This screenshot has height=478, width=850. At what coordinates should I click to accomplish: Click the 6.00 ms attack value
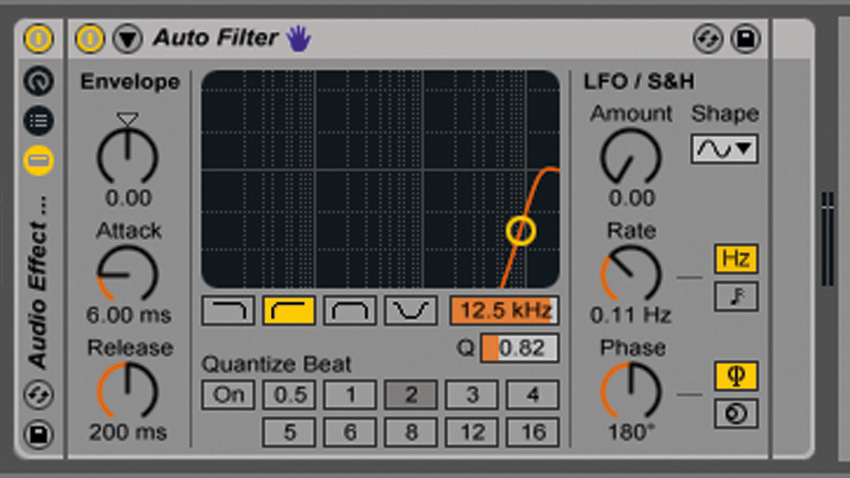point(128,315)
